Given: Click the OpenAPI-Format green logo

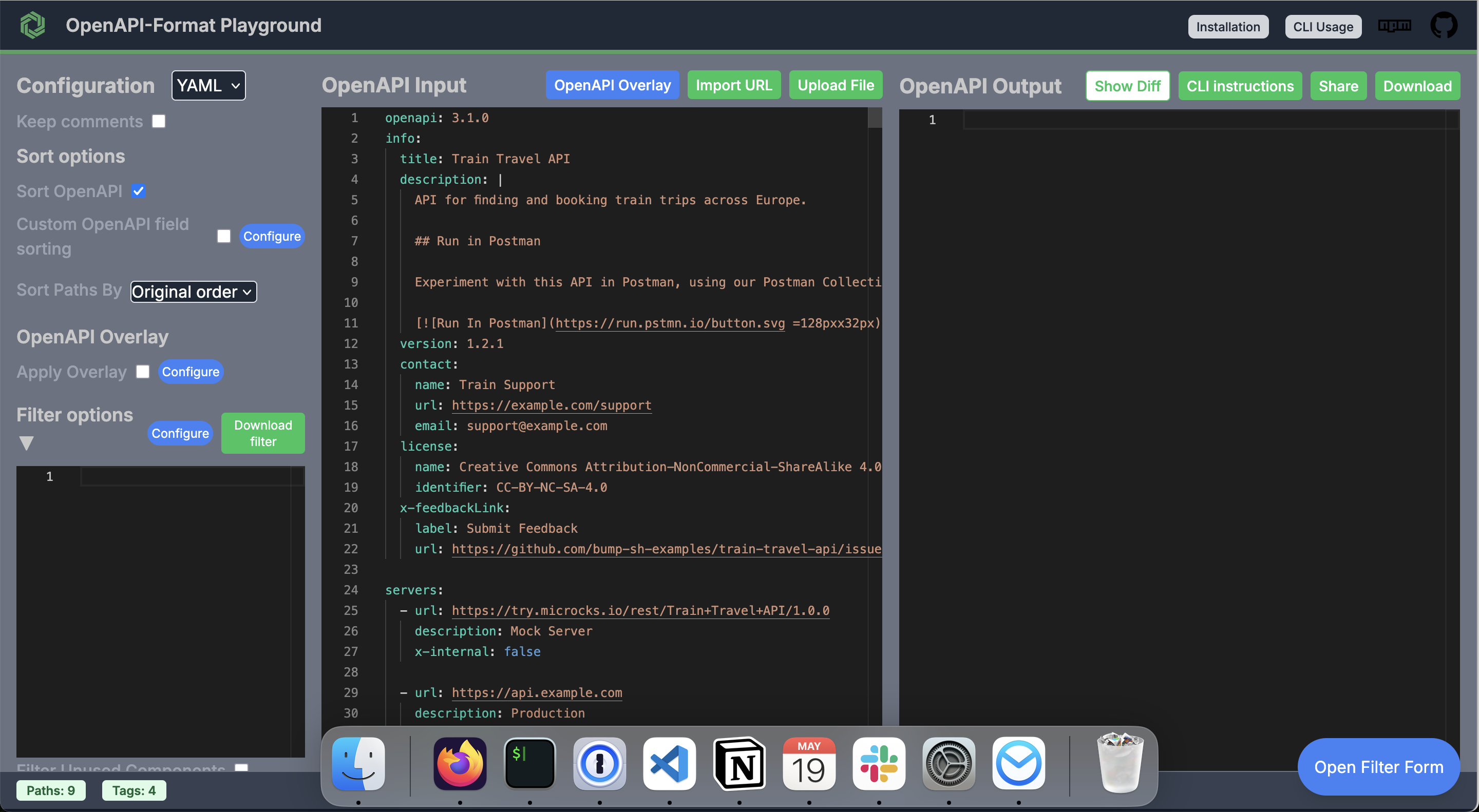Looking at the screenshot, I should 33,25.
